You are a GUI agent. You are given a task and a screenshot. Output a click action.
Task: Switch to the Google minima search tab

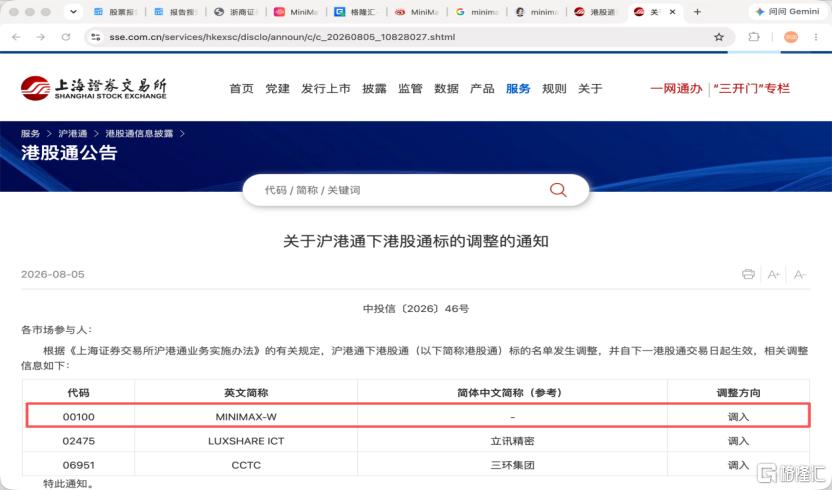coord(477,12)
